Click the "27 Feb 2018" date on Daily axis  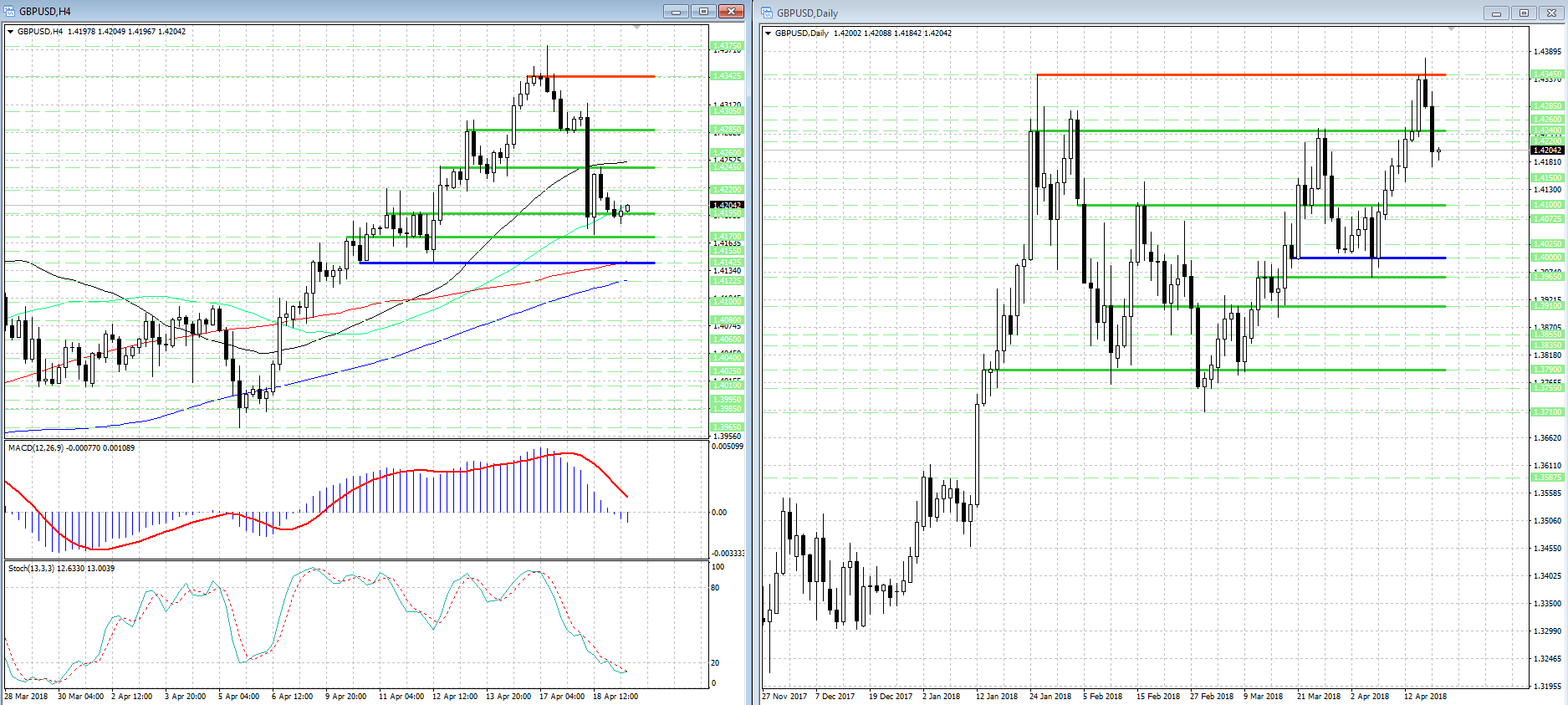click(1212, 697)
